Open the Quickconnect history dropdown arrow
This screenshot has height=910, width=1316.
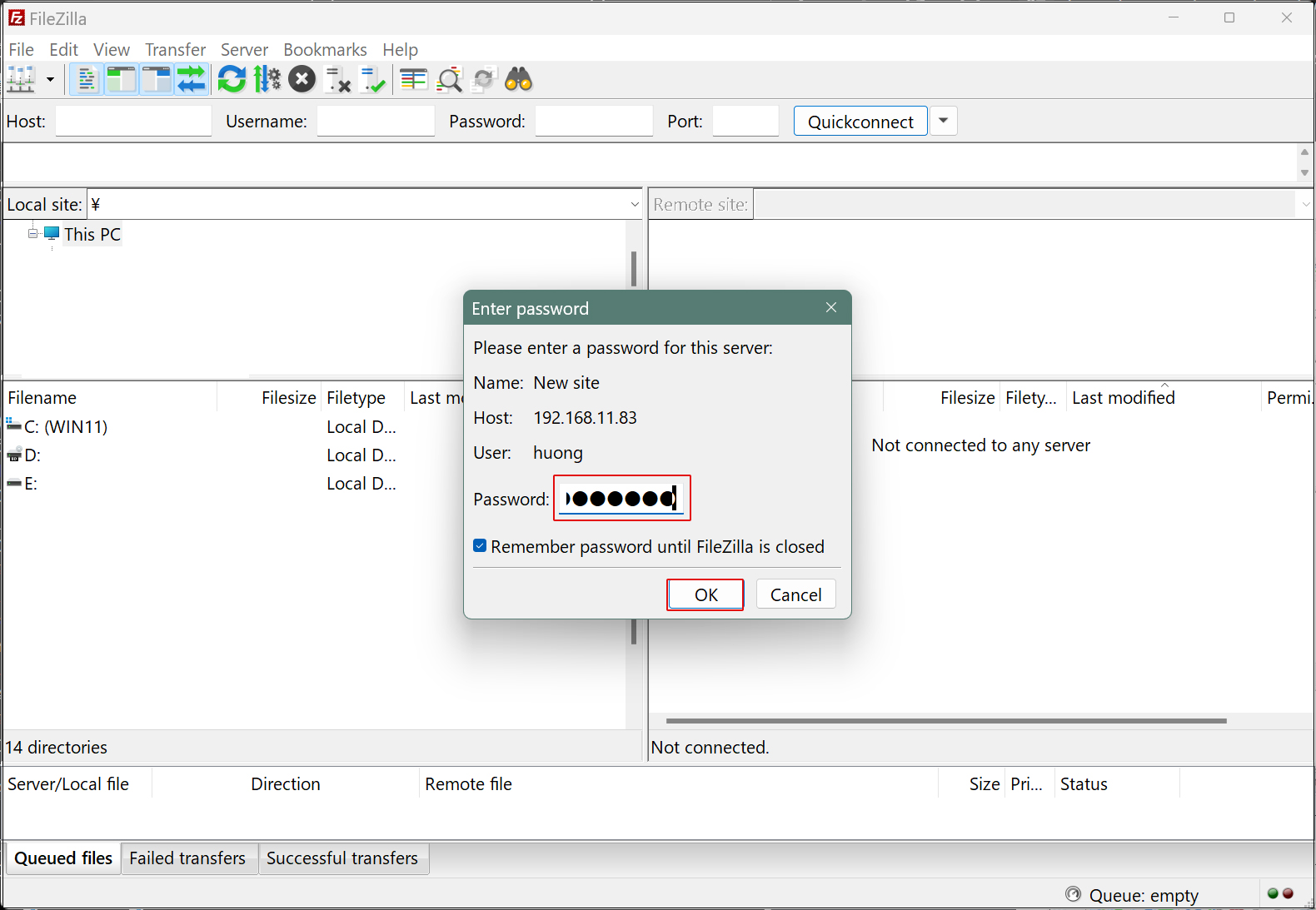(x=943, y=121)
